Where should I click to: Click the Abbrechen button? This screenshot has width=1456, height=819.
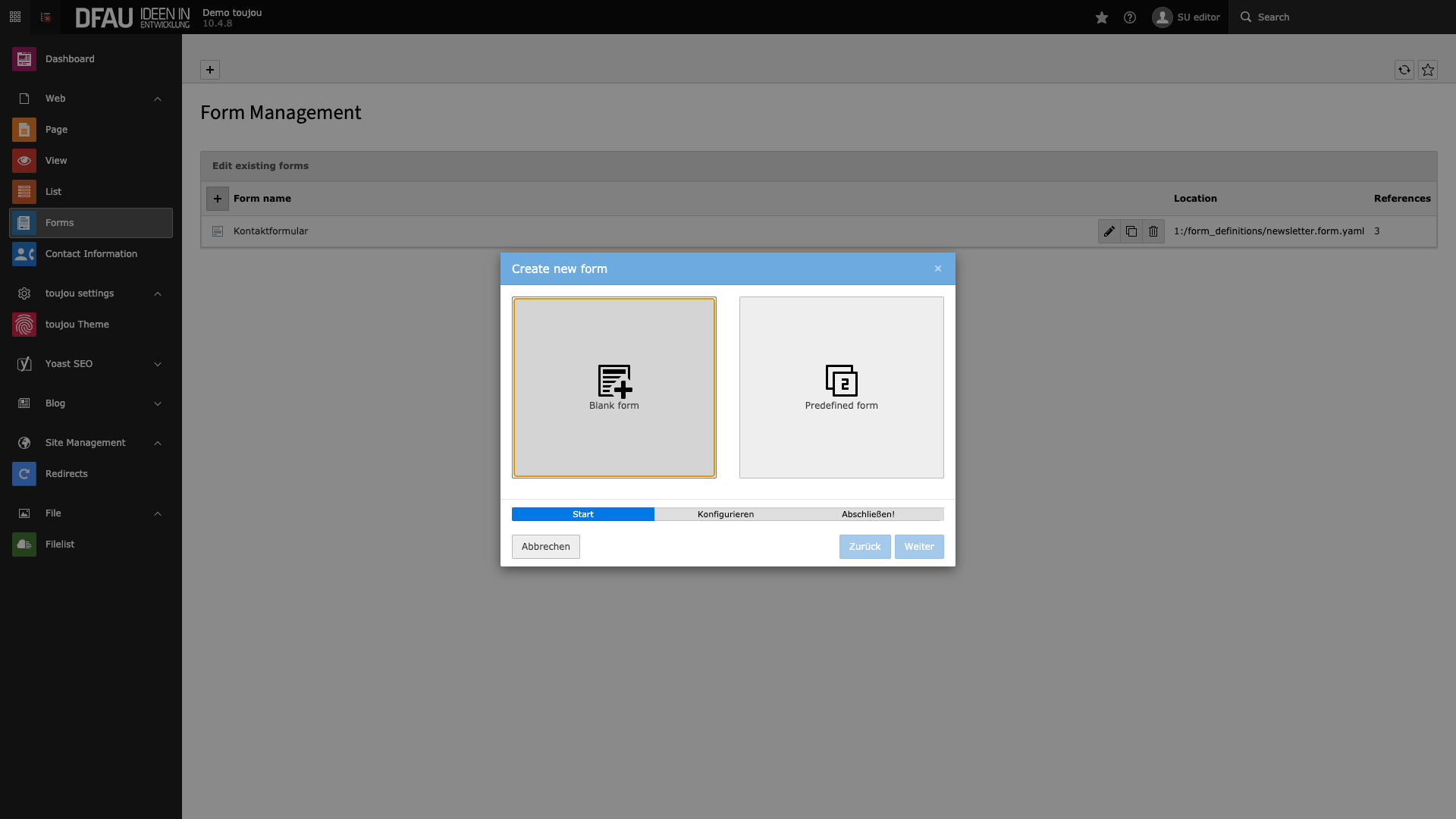pyautogui.click(x=546, y=547)
